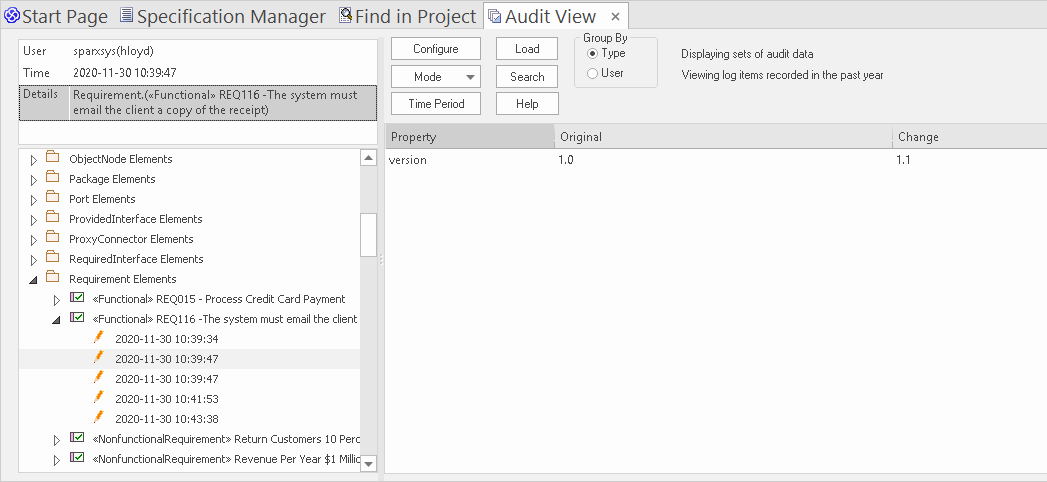Click the Time Period button

click(436, 104)
